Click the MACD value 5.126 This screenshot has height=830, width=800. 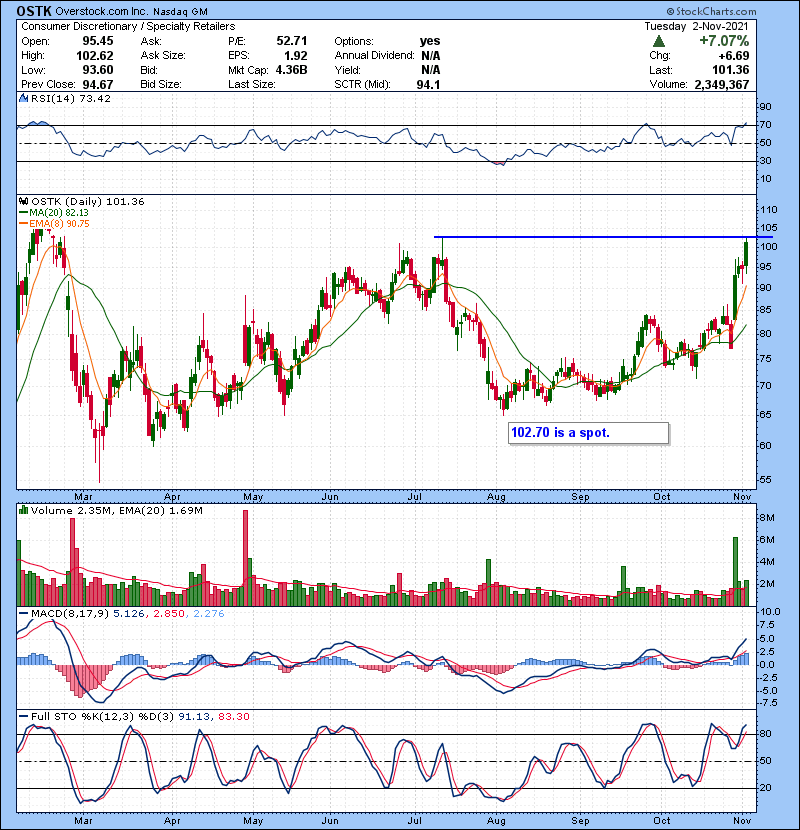pos(129,614)
